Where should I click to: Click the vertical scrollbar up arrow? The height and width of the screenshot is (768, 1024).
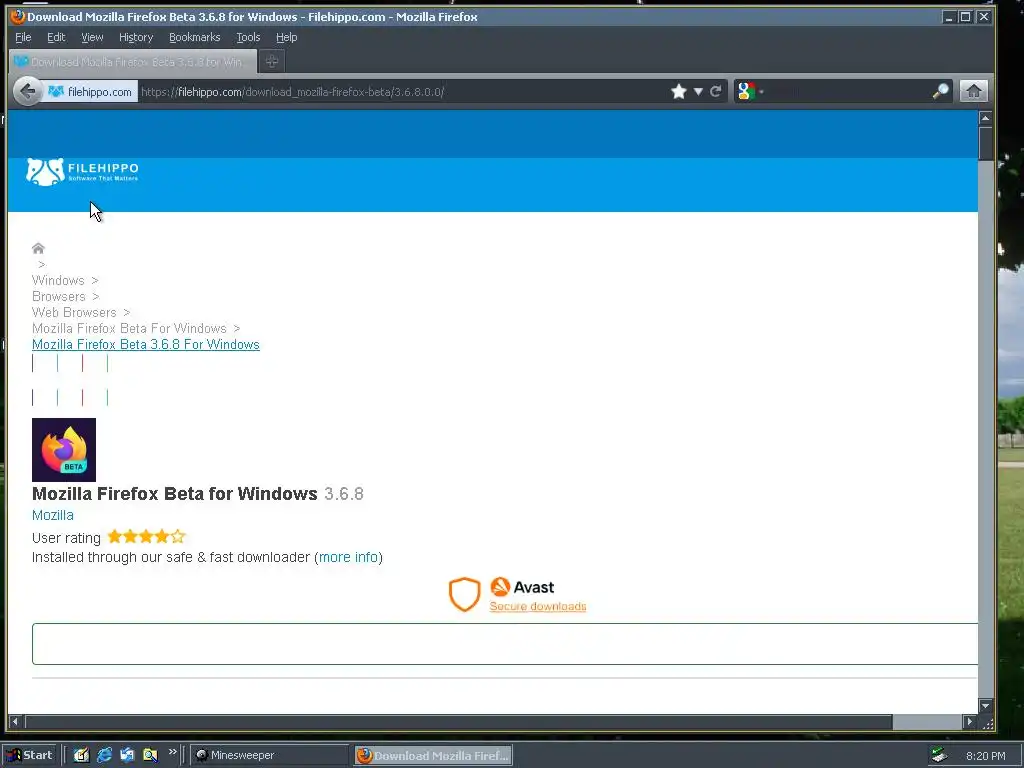coord(985,118)
